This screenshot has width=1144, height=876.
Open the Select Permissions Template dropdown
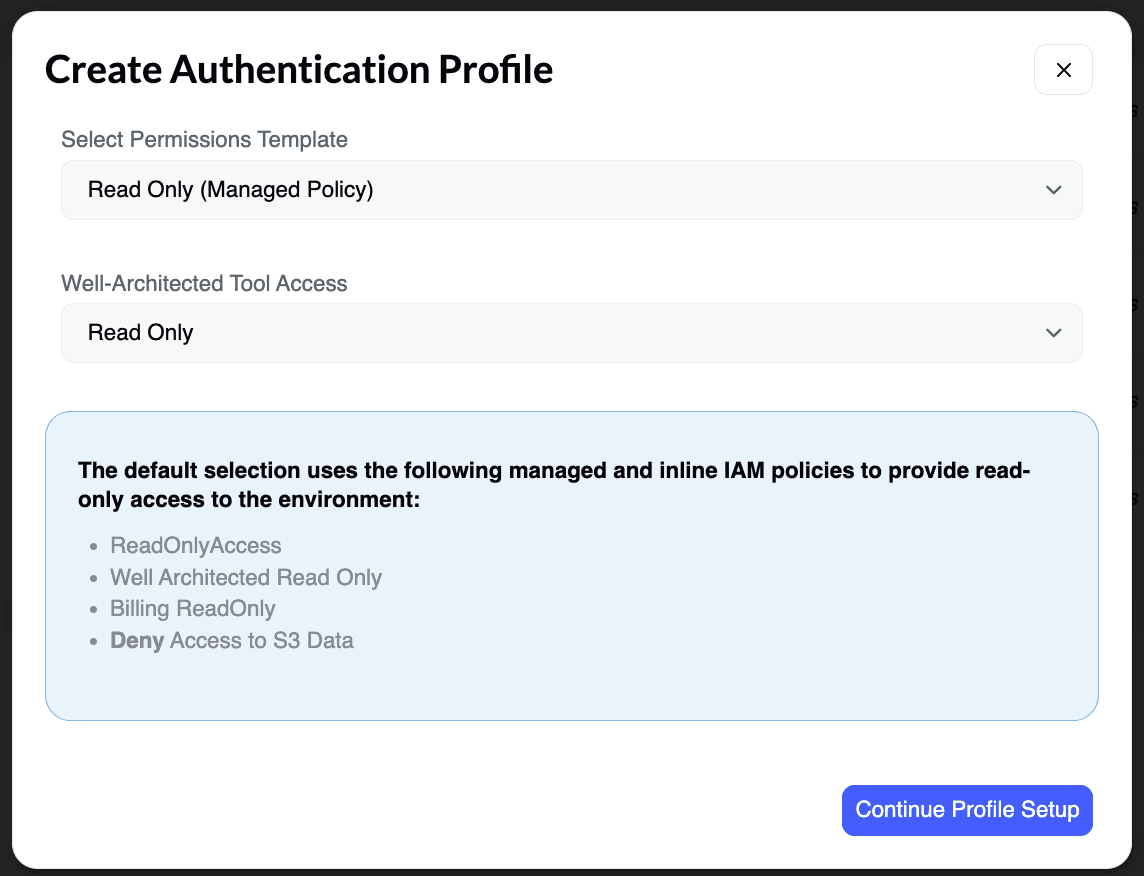coord(571,190)
